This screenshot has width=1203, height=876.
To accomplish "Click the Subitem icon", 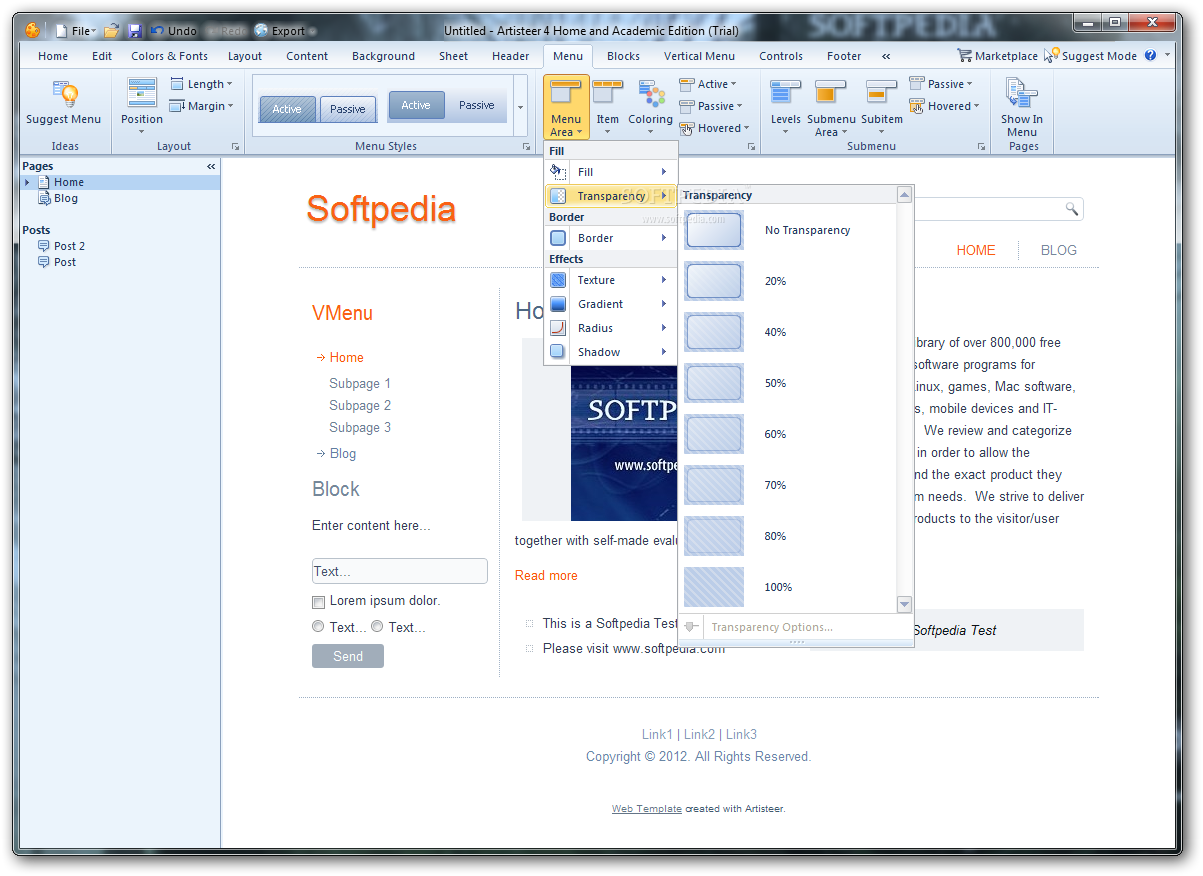I will (881, 93).
